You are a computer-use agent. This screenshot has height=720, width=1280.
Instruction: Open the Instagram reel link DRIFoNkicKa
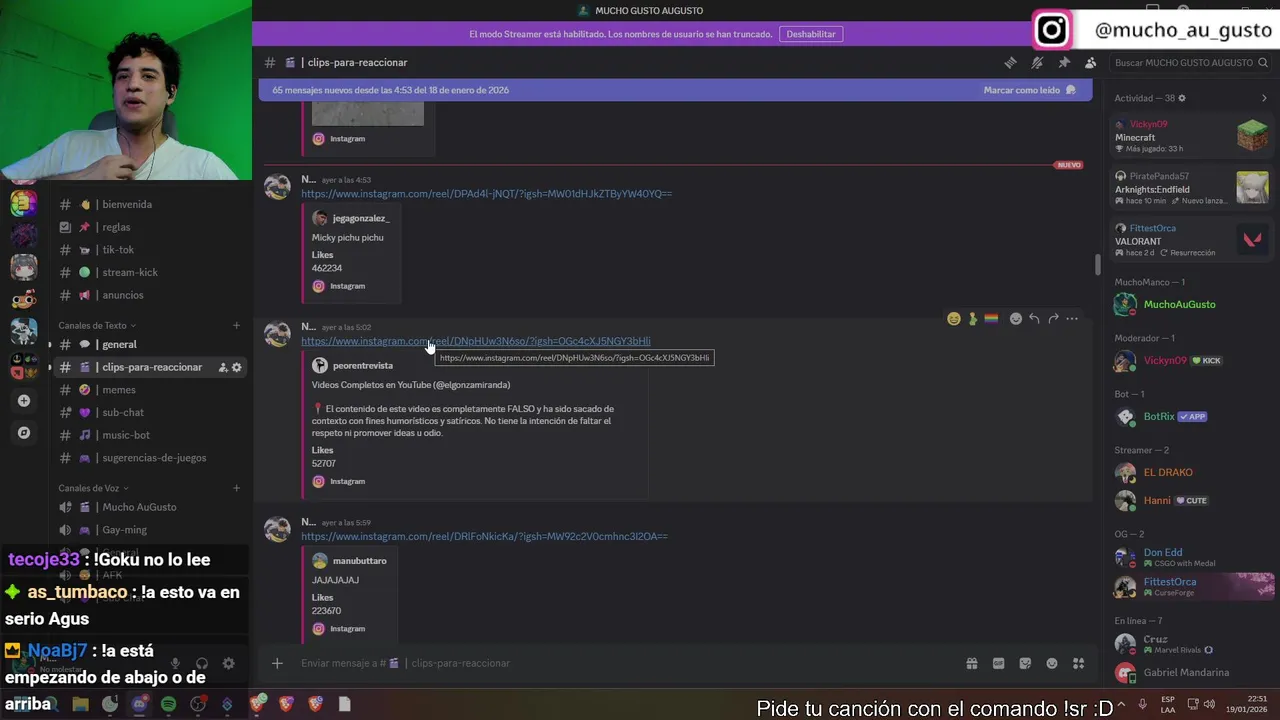coord(484,536)
